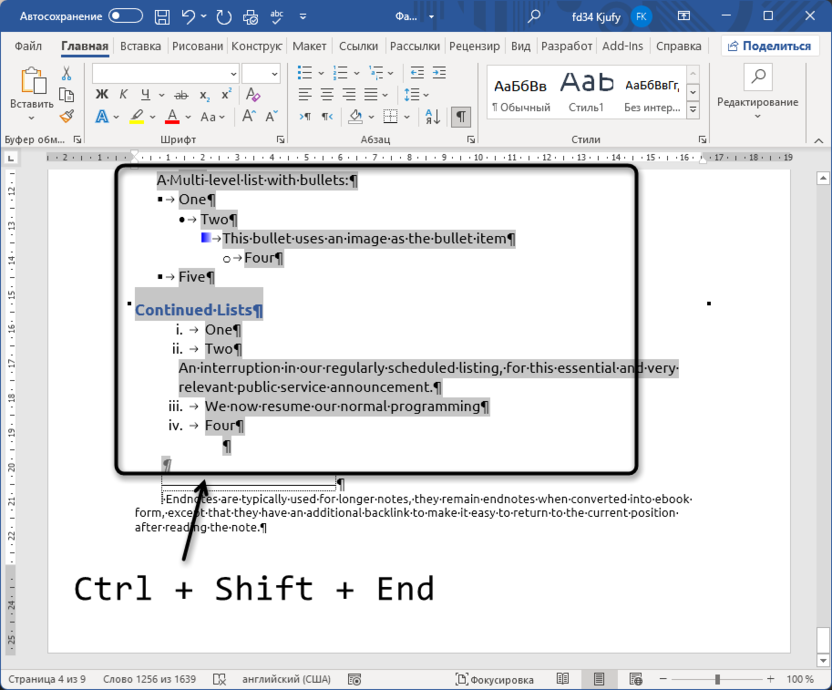
Task: Apply the red font color
Action: [x=172, y=116]
